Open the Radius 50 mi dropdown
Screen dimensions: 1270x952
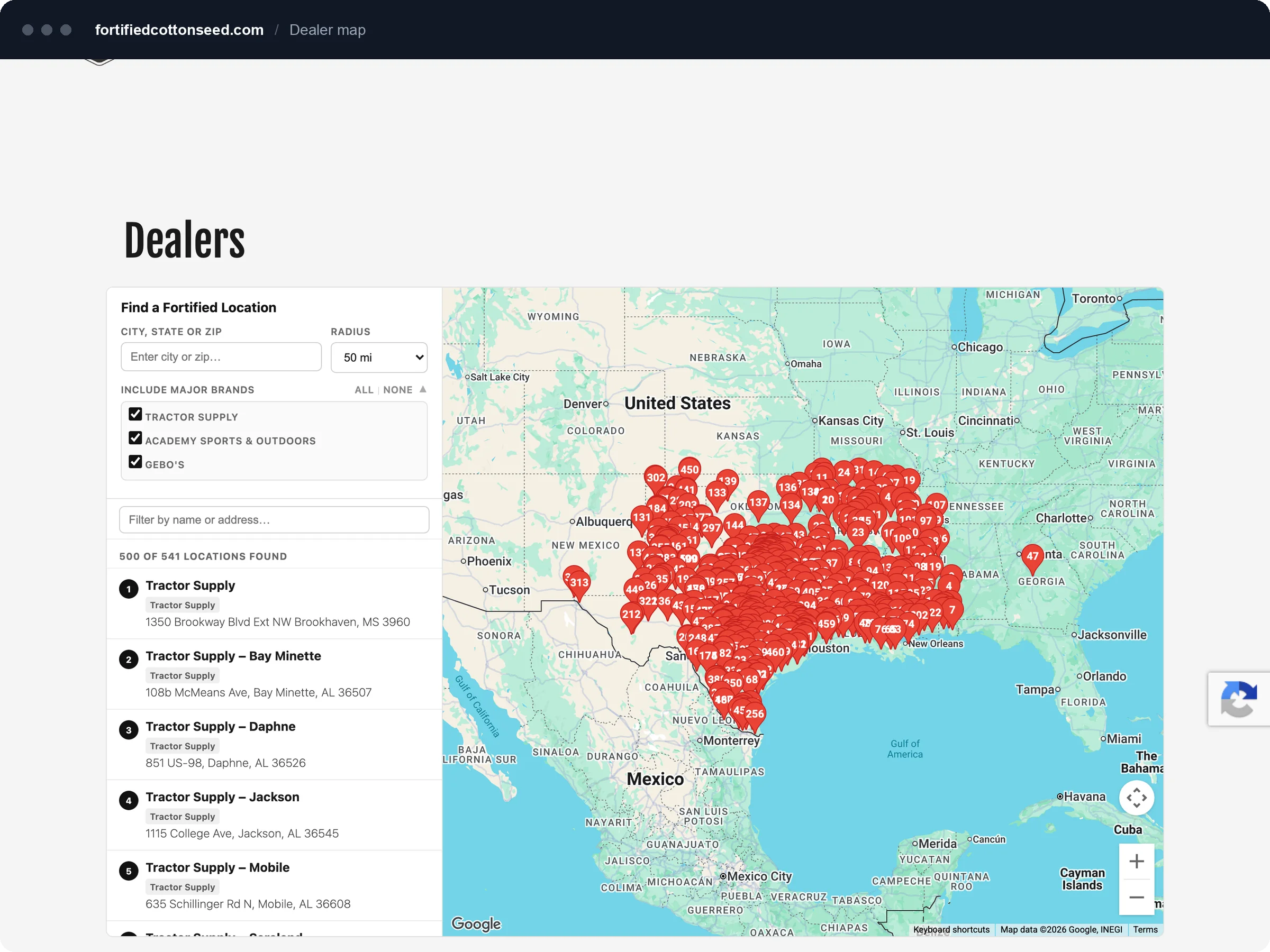point(379,358)
